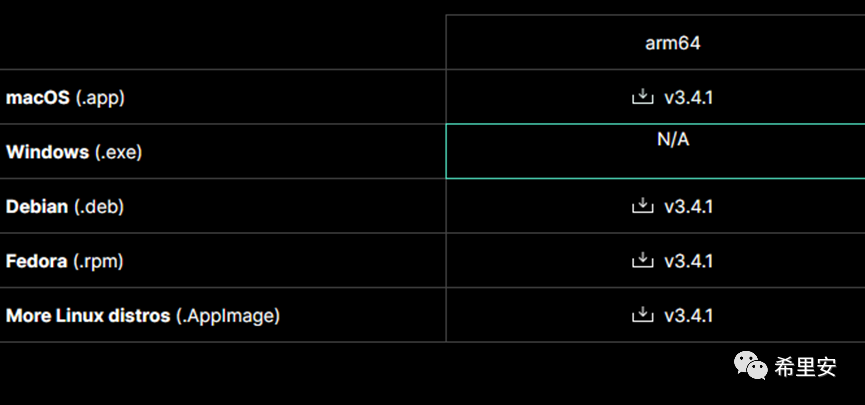This screenshot has height=405, width=865.
Task: Click the download icon in the AppImage row
Action: [x=642, y=315]
